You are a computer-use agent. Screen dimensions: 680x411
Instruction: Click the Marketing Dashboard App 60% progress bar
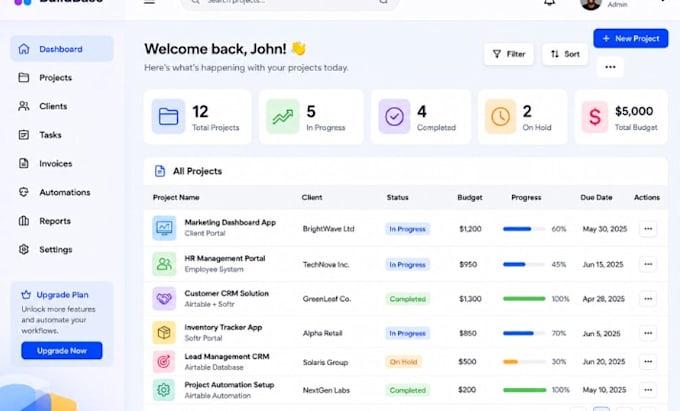(524, 229)
